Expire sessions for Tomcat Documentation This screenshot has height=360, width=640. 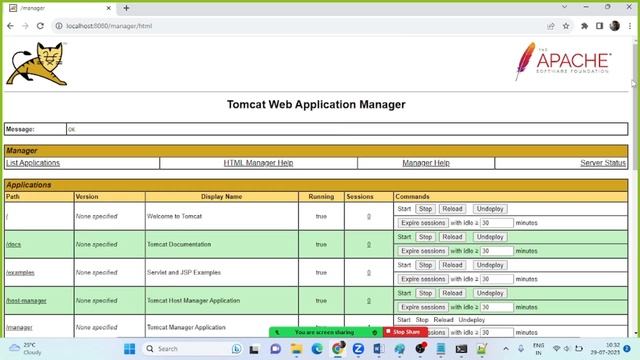pos(423,251)
